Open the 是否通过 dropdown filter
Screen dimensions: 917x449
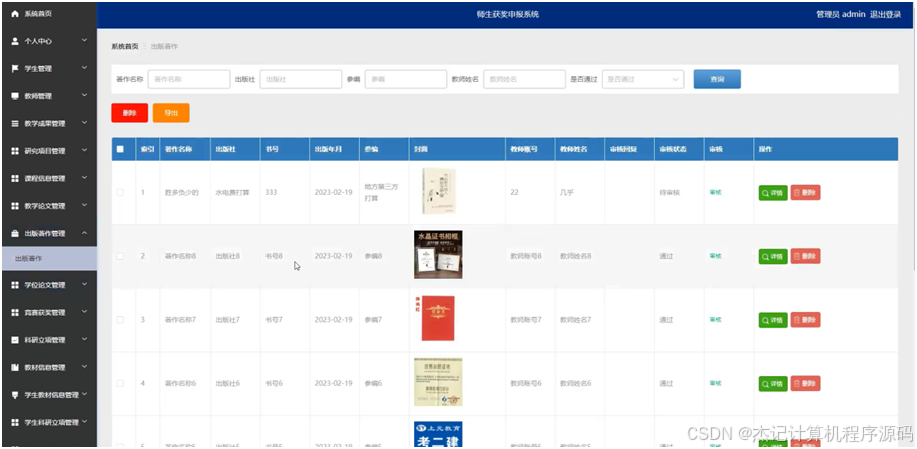[643, 79]
